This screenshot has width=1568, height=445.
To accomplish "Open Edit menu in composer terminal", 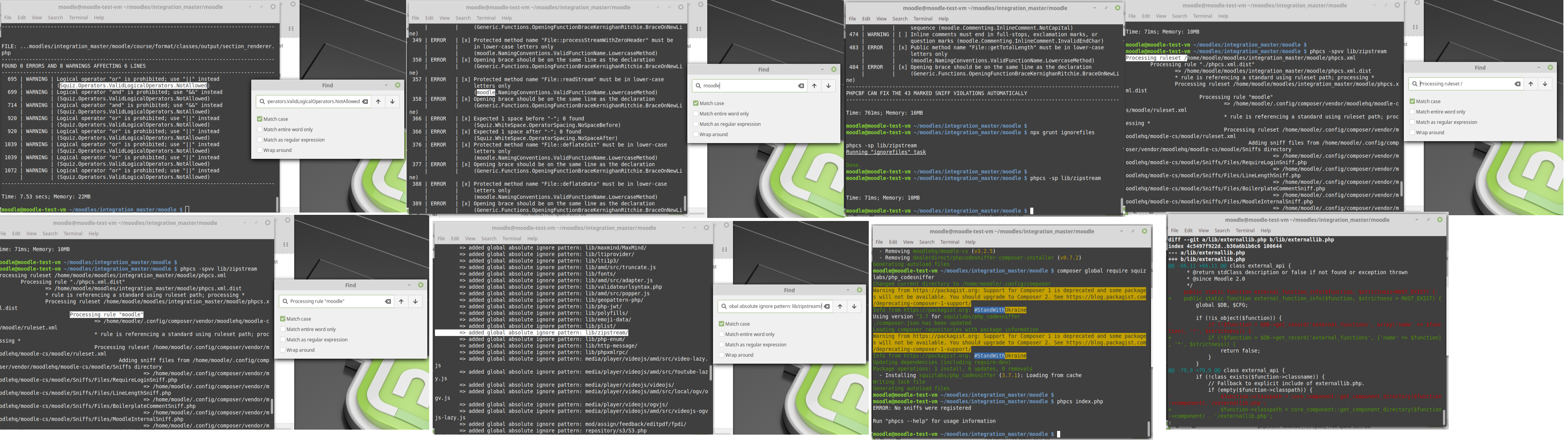I will pos(893,242).
